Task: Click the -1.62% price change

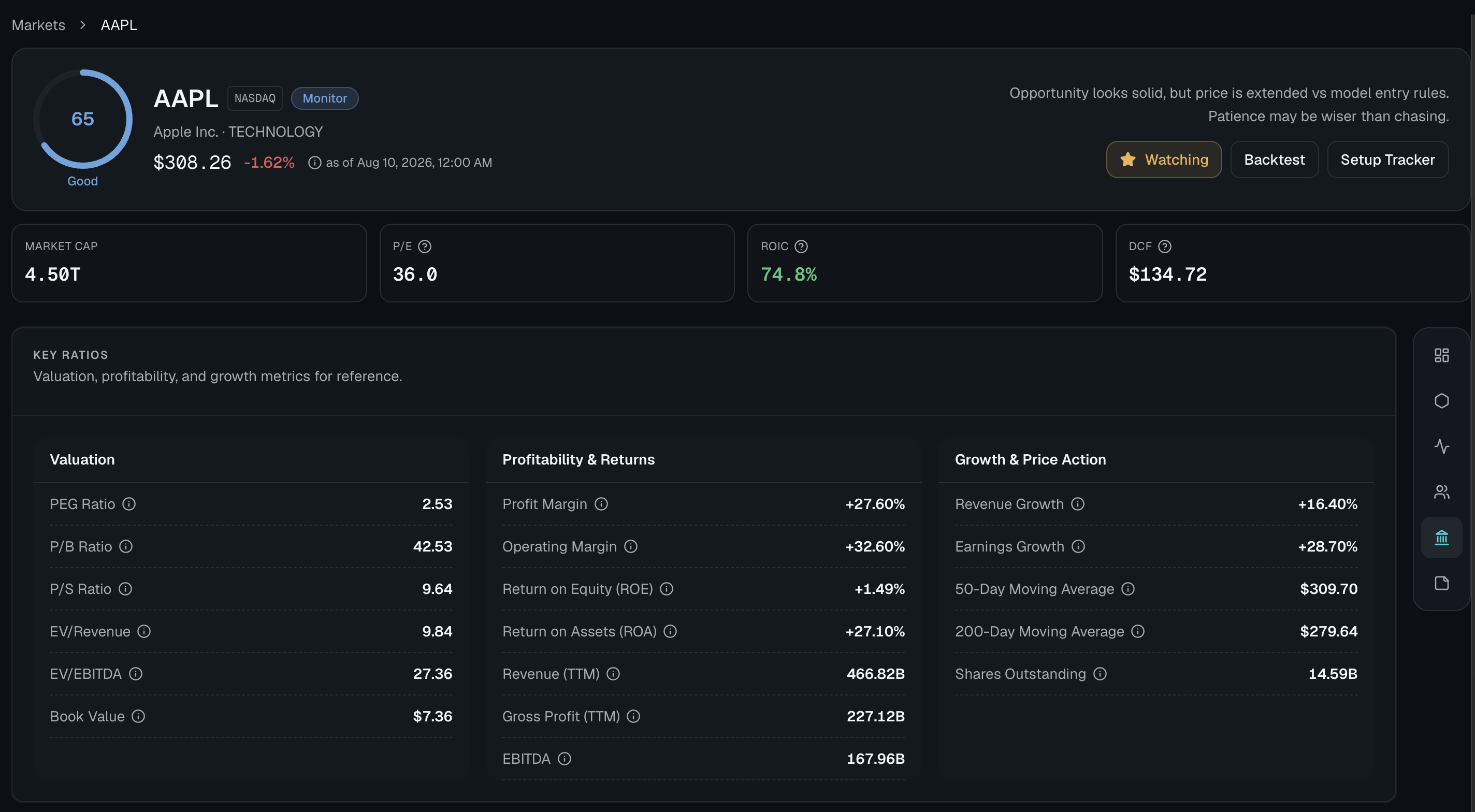Action: 269,163
